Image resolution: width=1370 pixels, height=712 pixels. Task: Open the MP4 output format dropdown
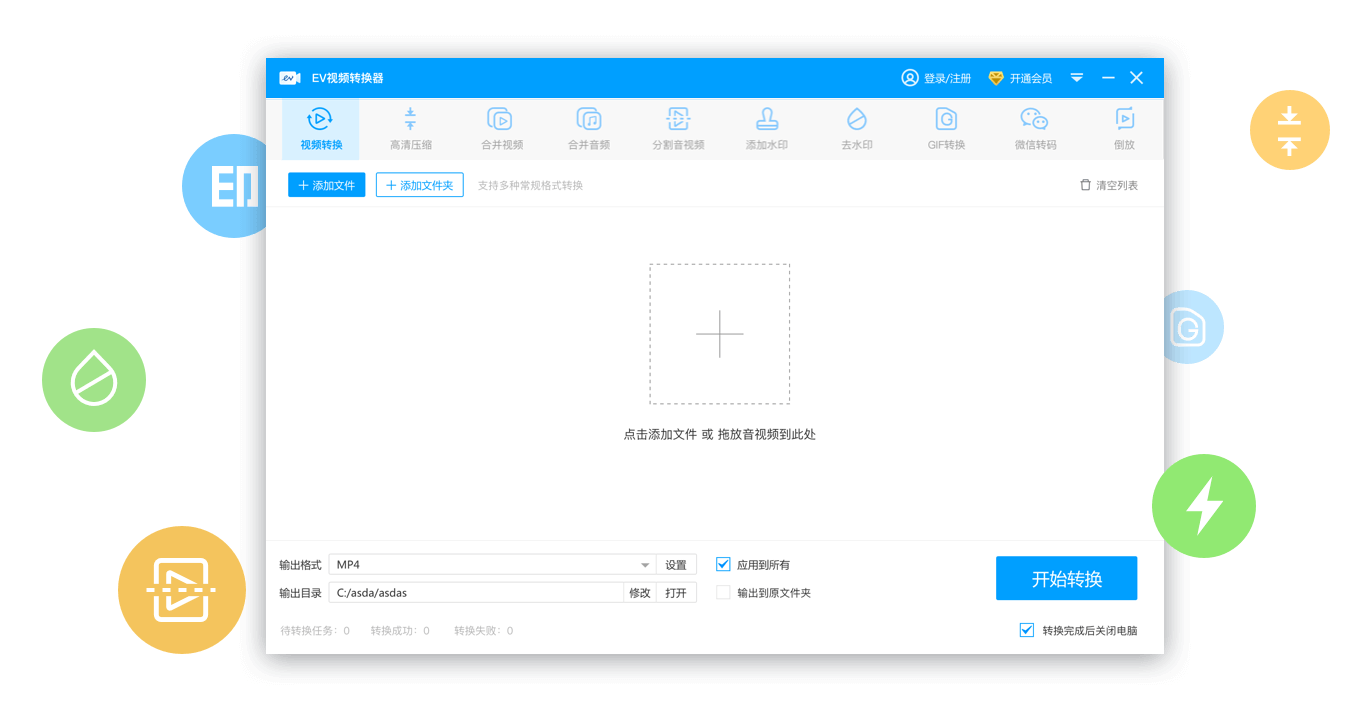645,564
